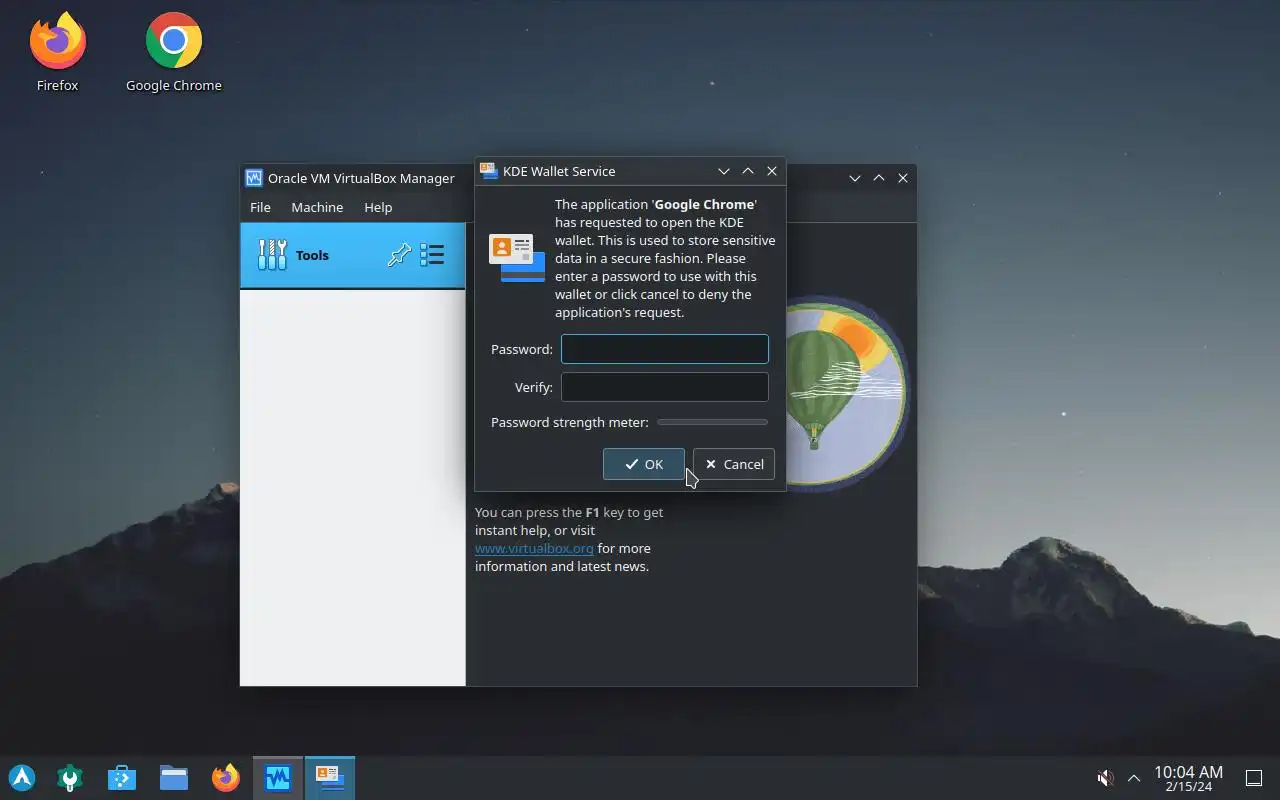Open the Help menu in VirtualBox Manager
The width and height of the screenshot is (1280, 800).
378,207
